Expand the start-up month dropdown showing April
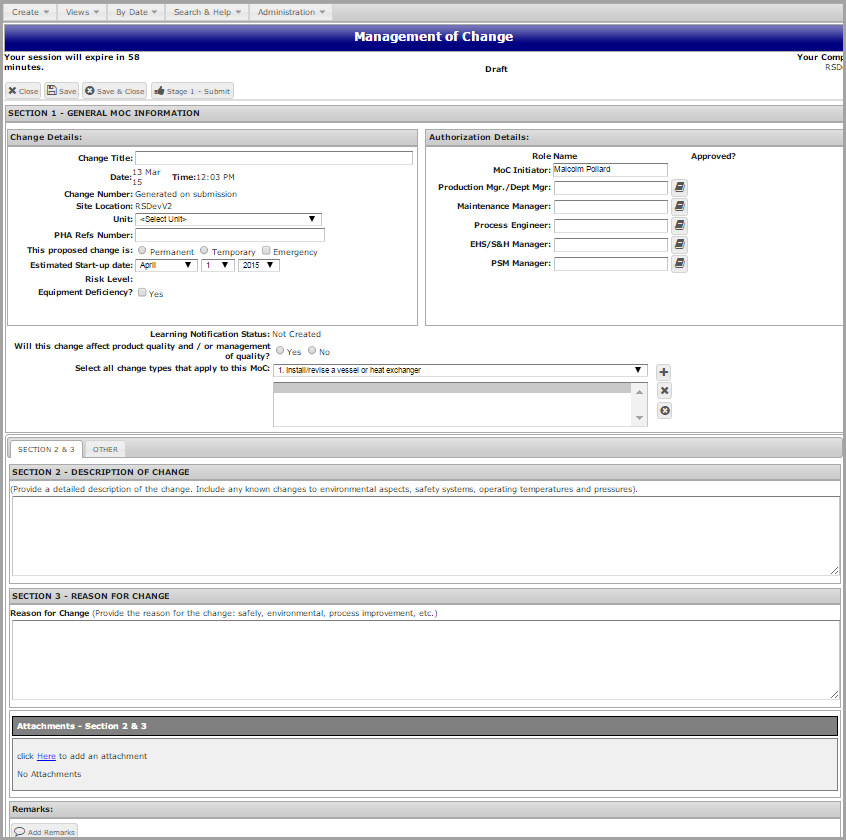This screenshot has height=840, width=846. tap(168, 265)
